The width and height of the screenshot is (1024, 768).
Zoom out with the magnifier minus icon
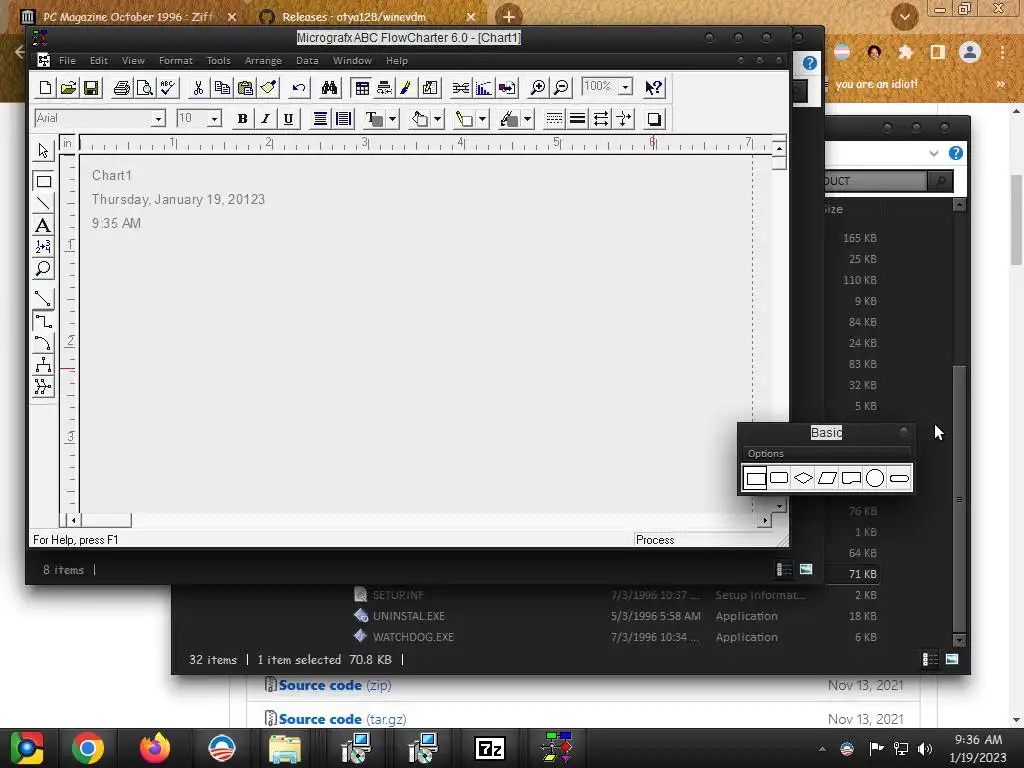click(x=562, y=88)
